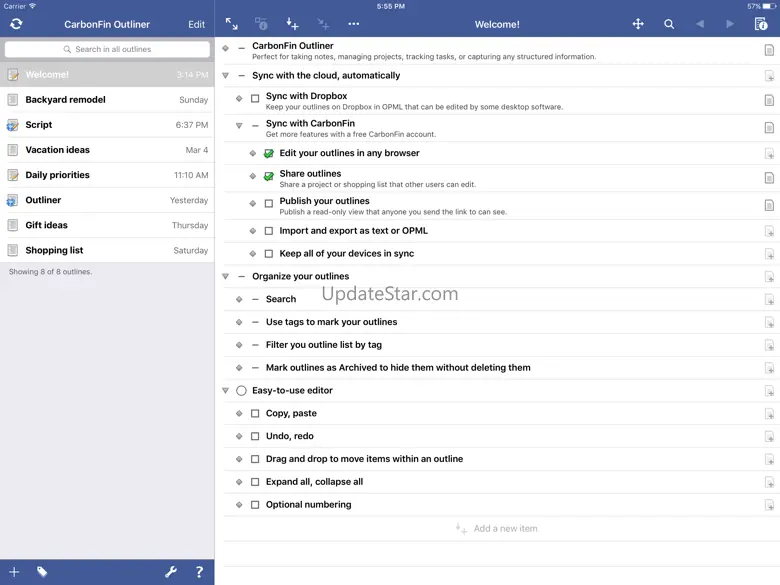Tap the diamond handle beside Search item
Viewport: 780px width, 585px height.
click(x=239, y=299)
